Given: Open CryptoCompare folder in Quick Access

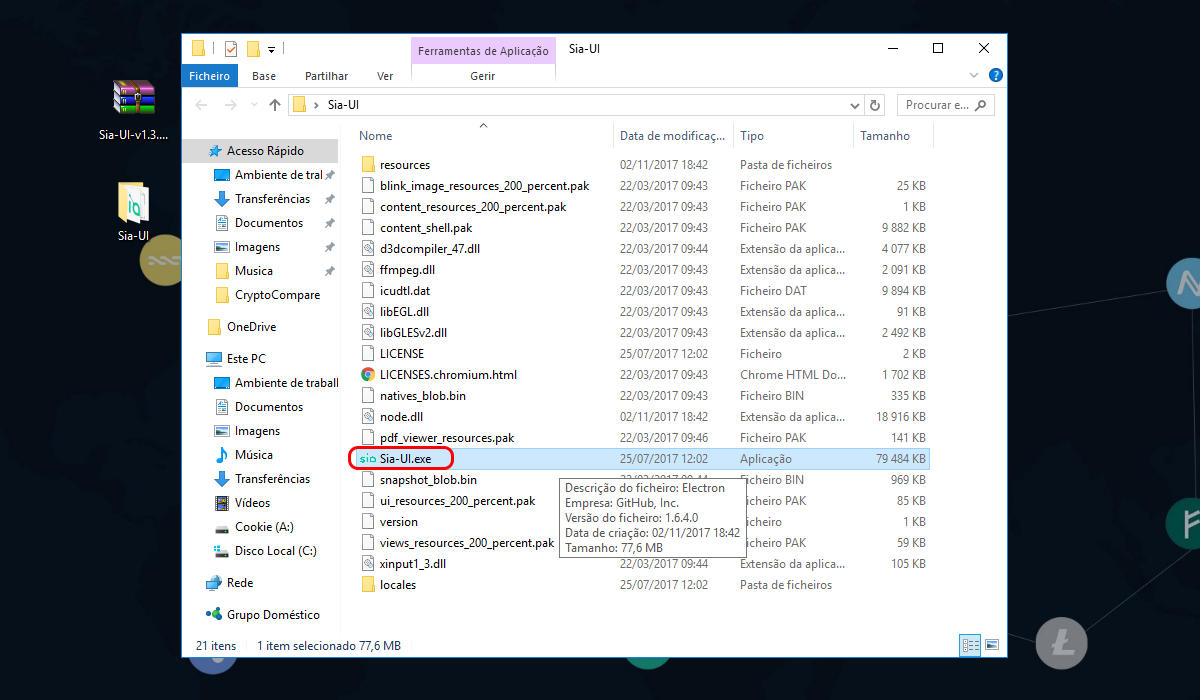Looking at the screenshot, I should click(x=277, y=295).
